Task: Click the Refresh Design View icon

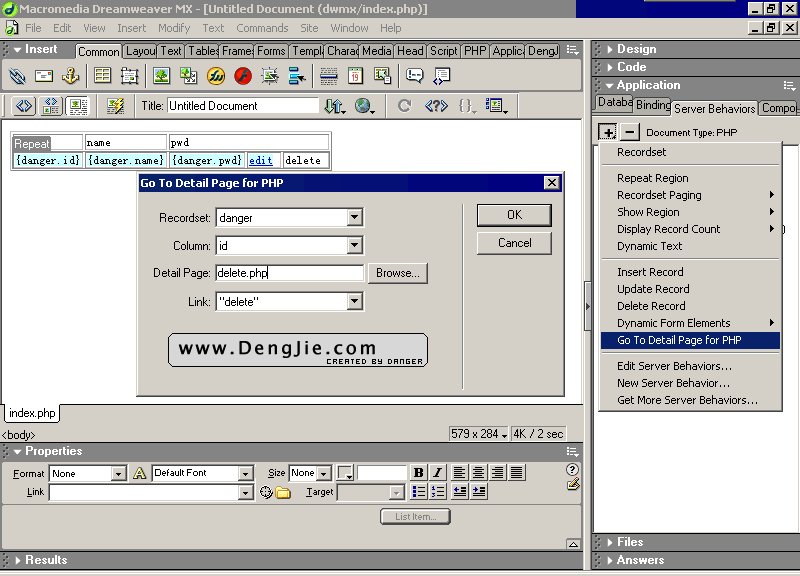Action: coord(405,106)
